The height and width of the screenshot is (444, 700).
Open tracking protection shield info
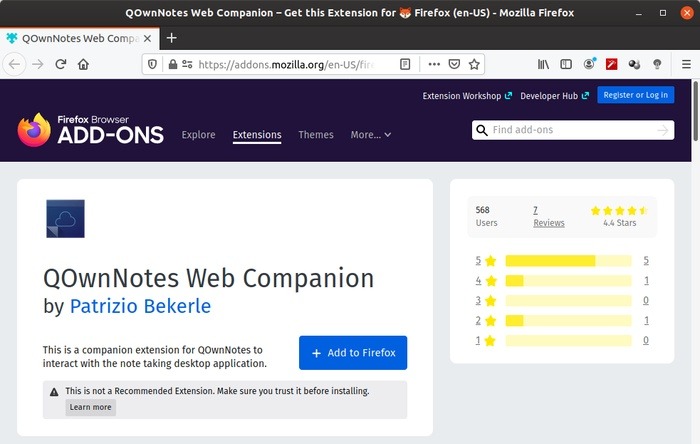[152, 64]
